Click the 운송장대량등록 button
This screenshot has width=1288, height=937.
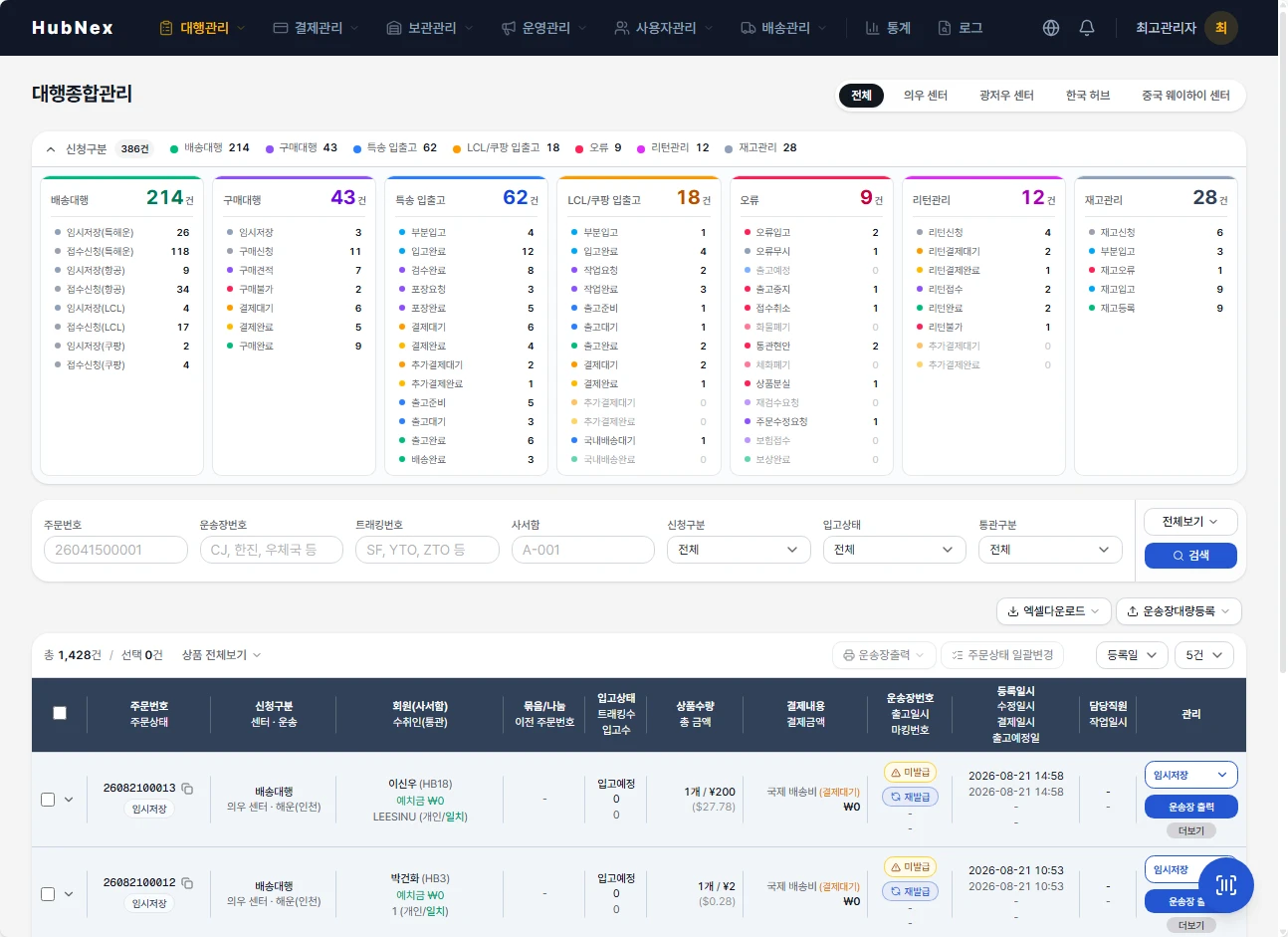(1179, 611)
